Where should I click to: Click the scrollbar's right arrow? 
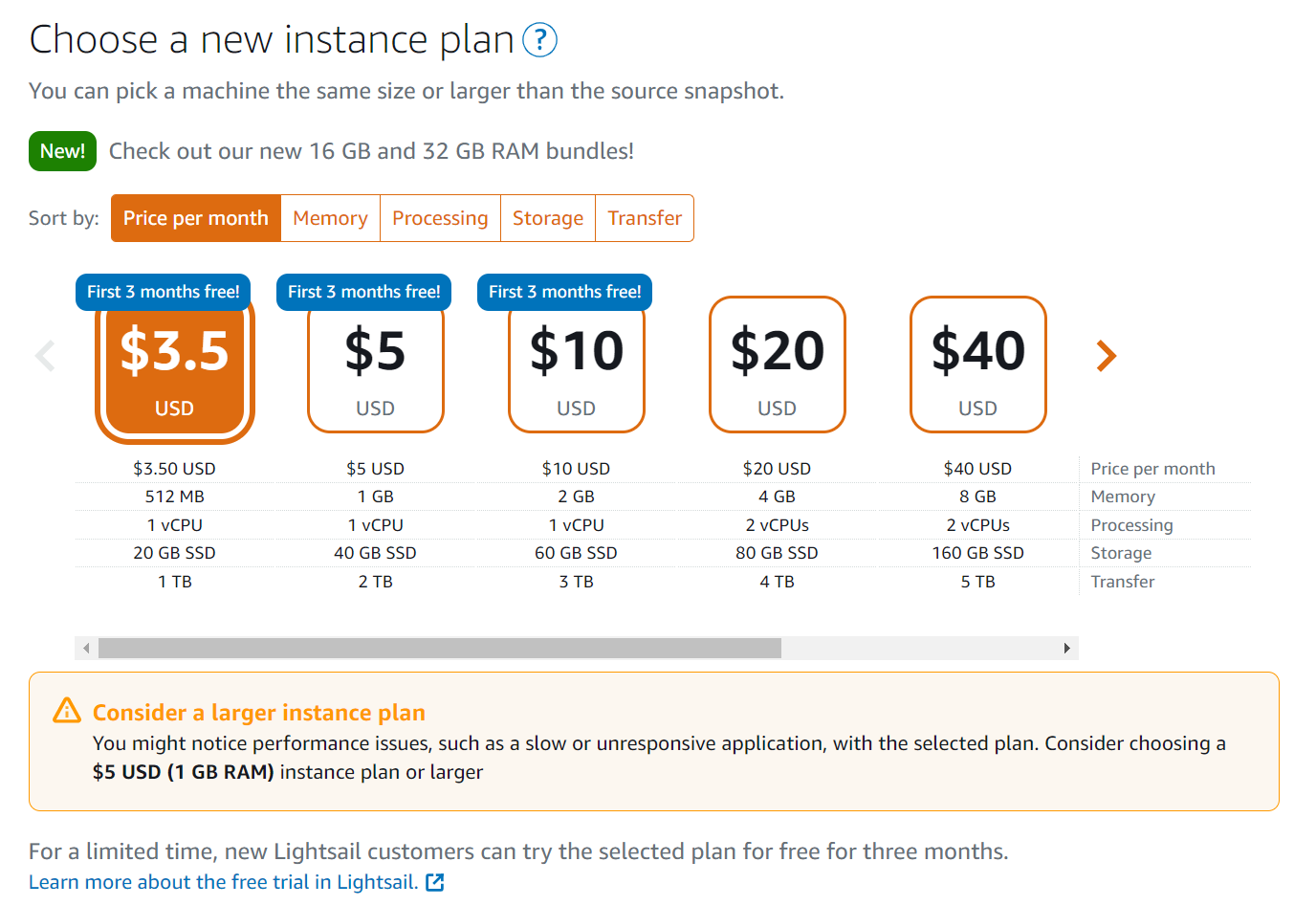point(1066,649)
